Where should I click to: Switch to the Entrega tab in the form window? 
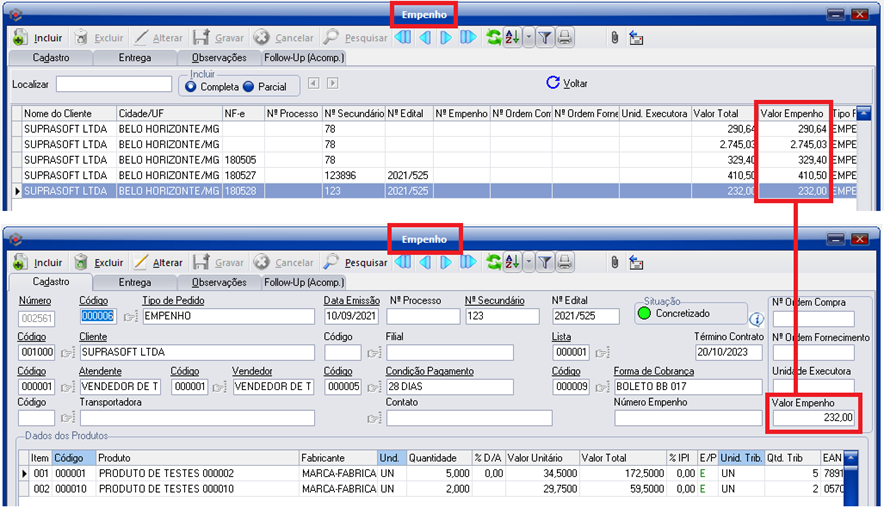click(135, 282)
